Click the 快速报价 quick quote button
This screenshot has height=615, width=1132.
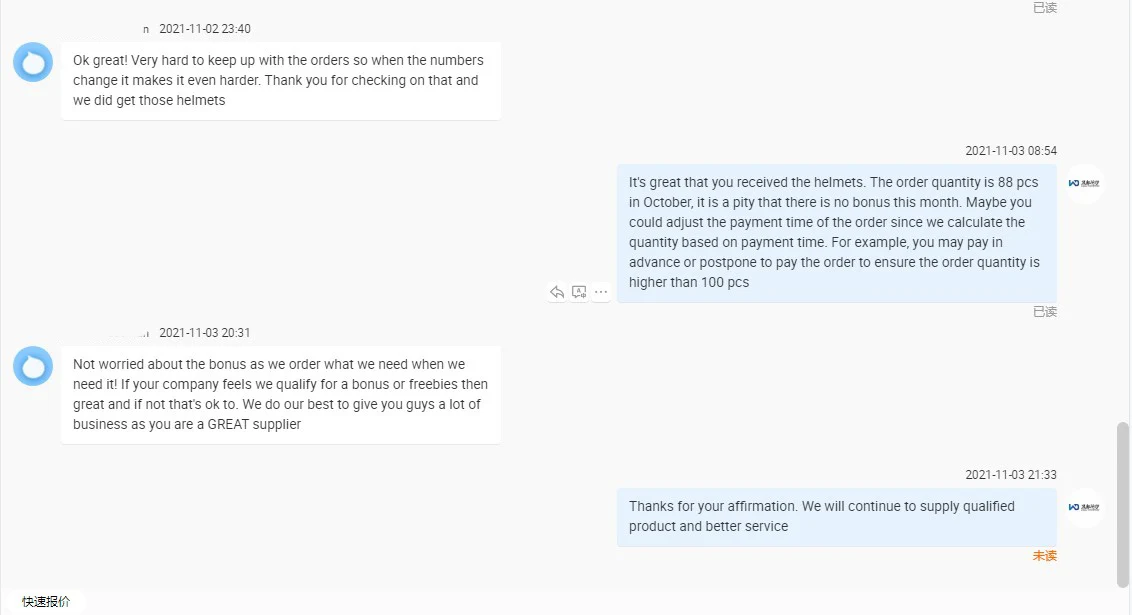tap(46, 602)
